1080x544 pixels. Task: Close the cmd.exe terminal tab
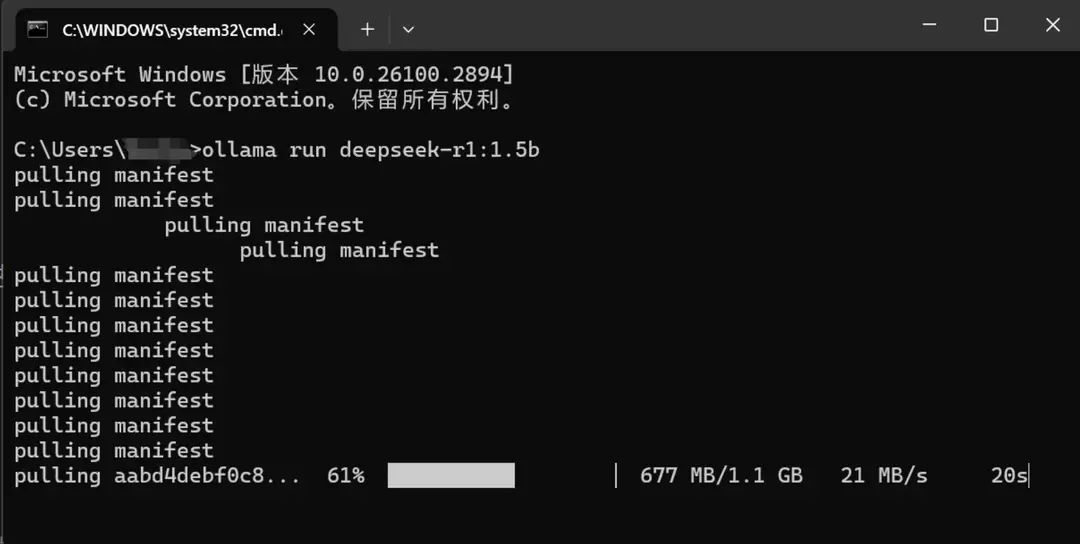click(309, 29)
